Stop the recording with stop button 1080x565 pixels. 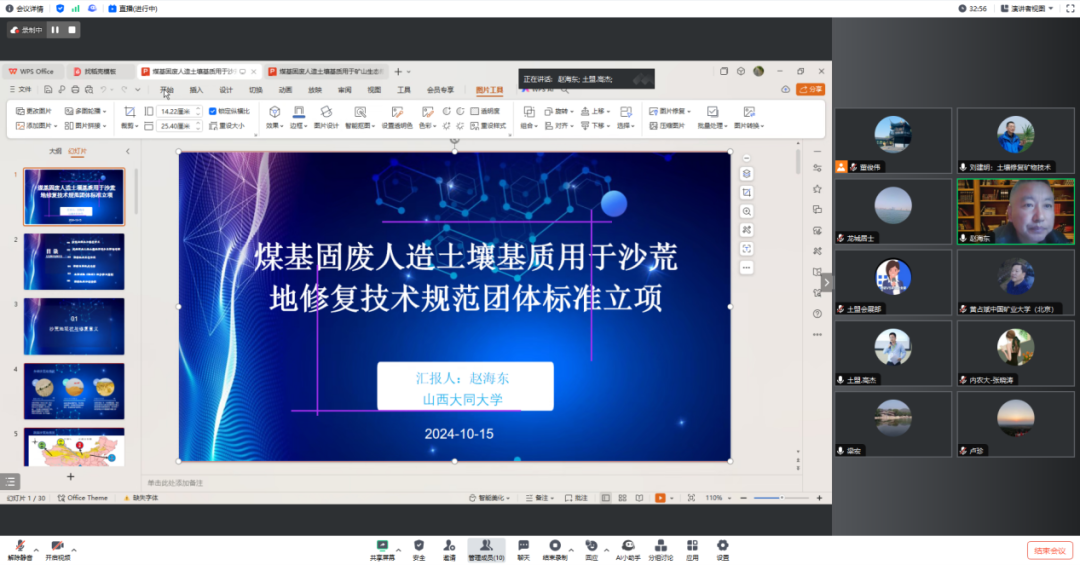72,30
